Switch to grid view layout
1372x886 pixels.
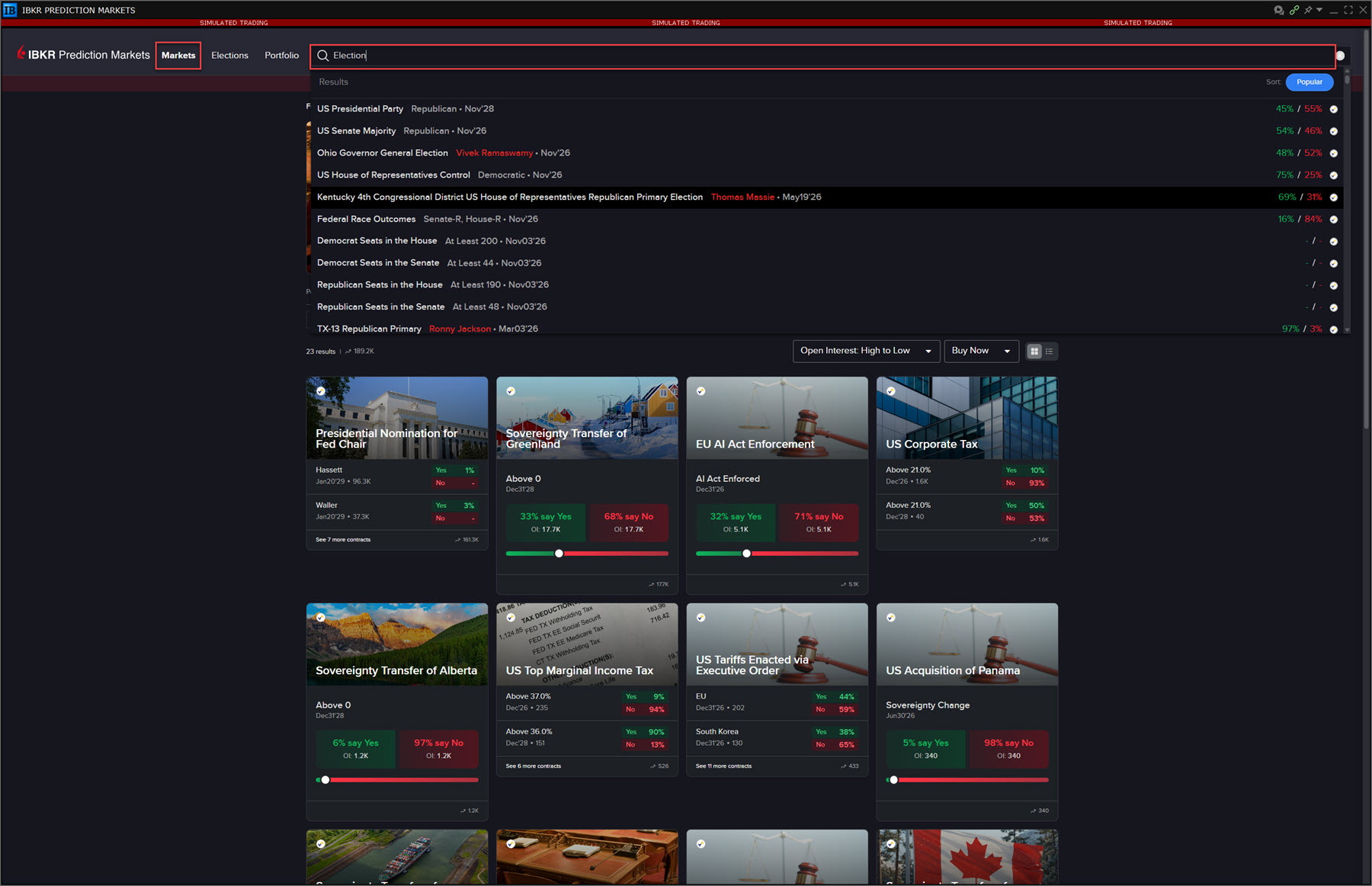pos(1034,352)
